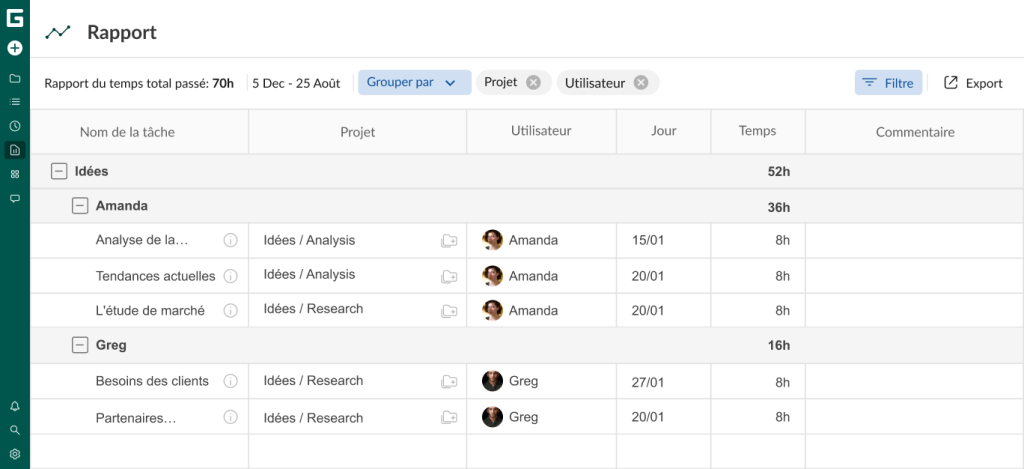Open the apps grid icon in sidebar
This screenshot has width=1024, height=469.
[x=14, y=174]
